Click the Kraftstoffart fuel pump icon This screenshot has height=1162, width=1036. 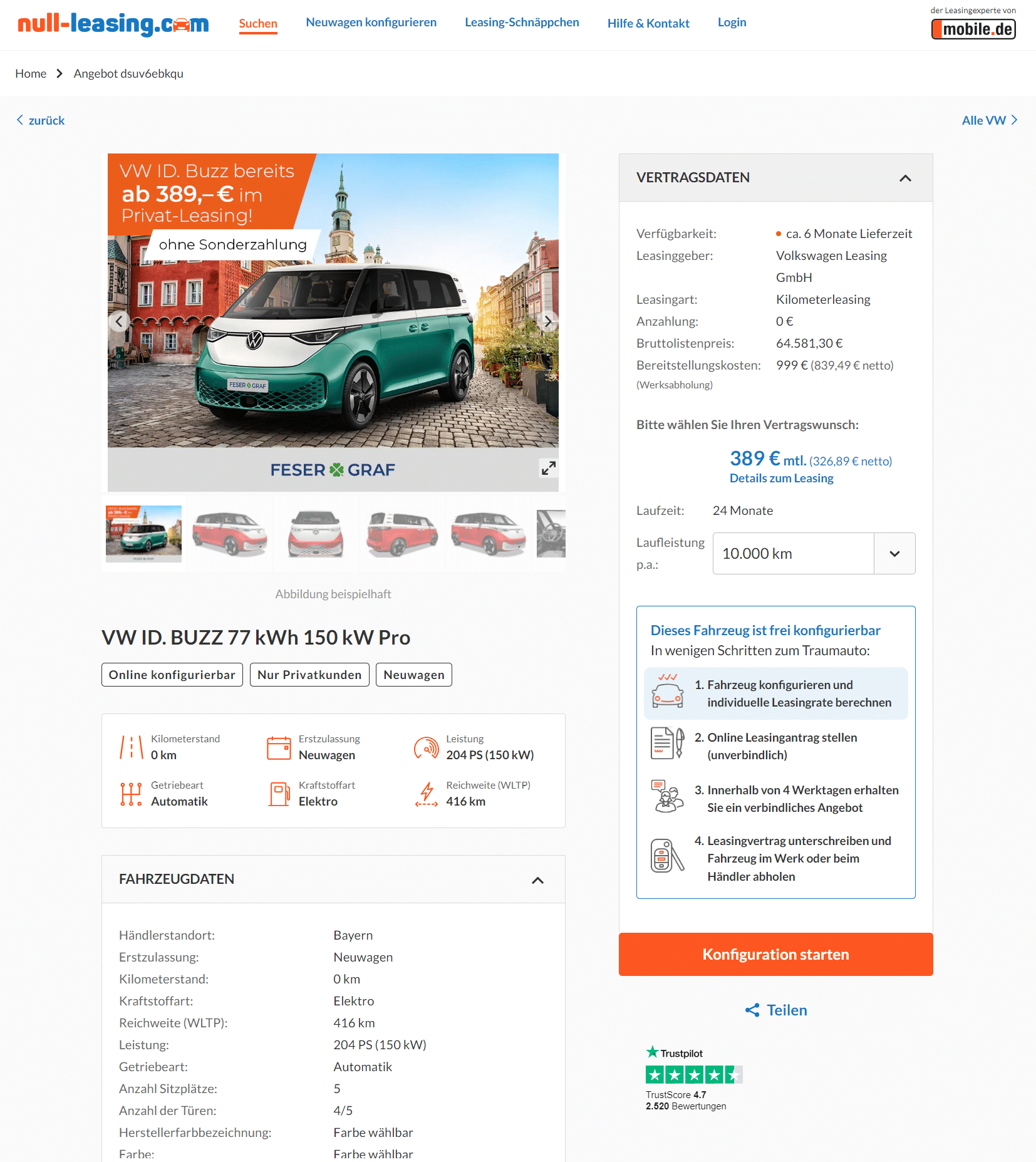[x=279, y=794]
